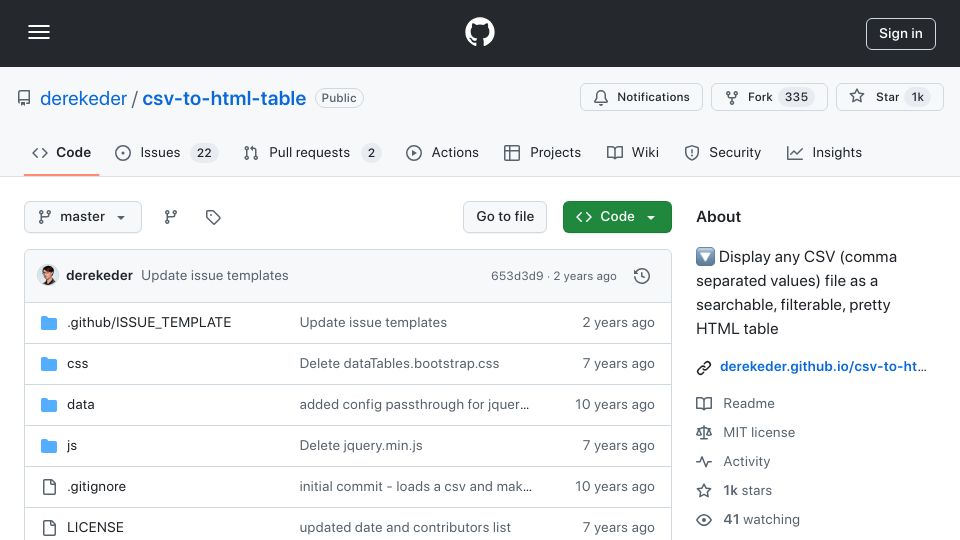Click folder icon beside .github/ISSUE_TEMPLATE
Image resolution: width=960 pixels, height=540 pixels.
tap(49, 323)
